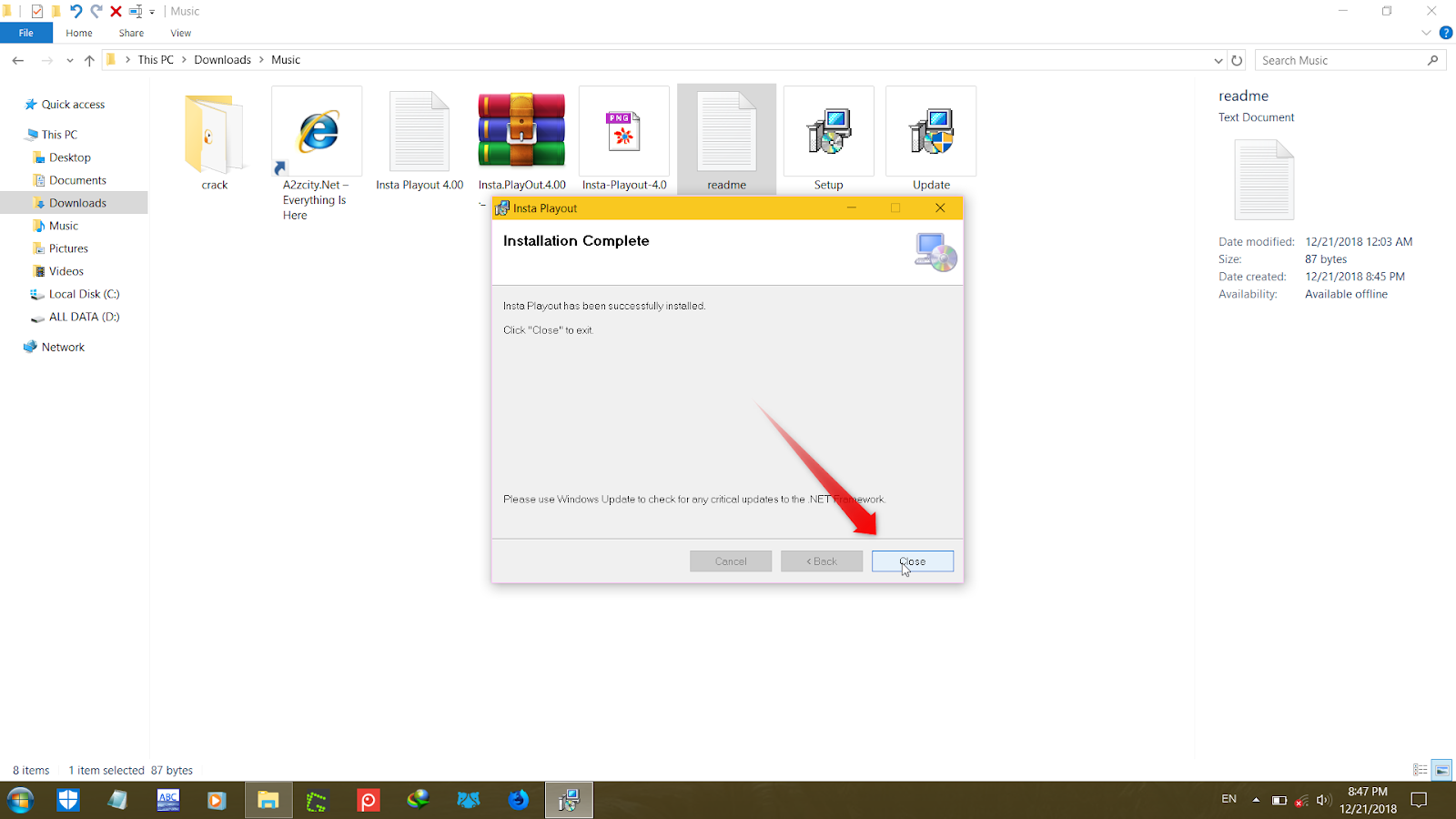Select This PC in navigation pane
This screenshot has width=1456, height=819.
(x=59, y=135)
